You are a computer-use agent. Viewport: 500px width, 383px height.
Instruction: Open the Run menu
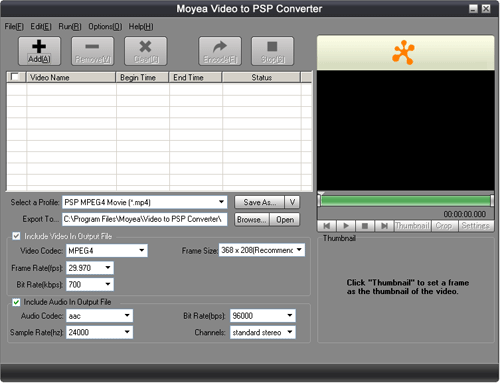(70, 27)
